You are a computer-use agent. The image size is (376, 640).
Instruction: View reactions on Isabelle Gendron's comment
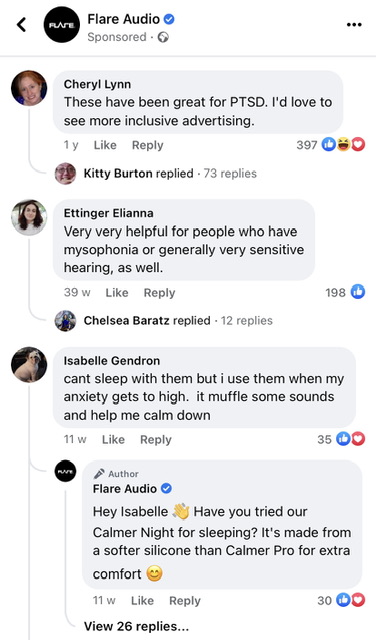[x=341, y=439]
